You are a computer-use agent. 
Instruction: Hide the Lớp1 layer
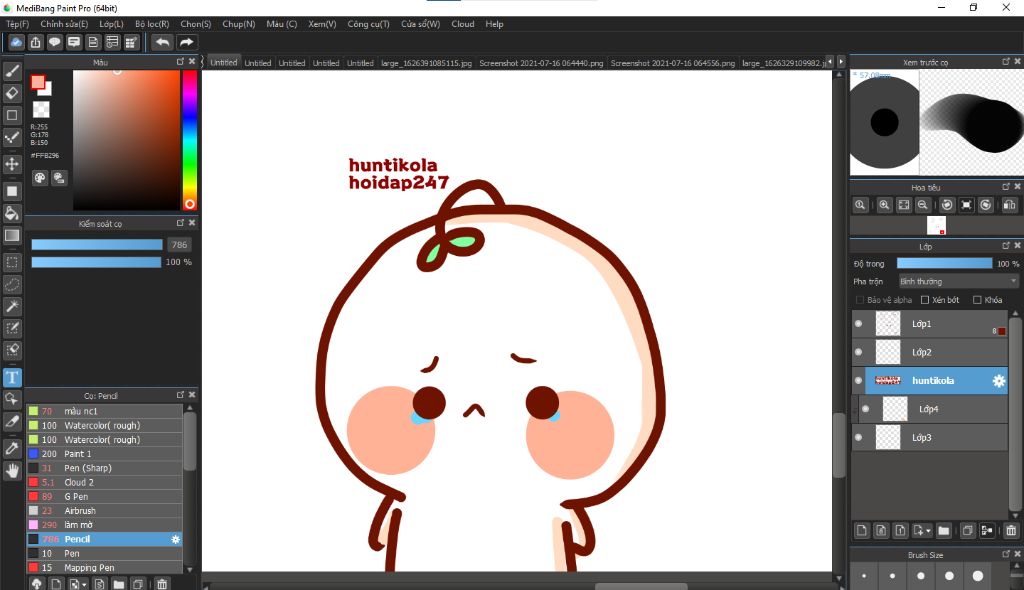858,323
